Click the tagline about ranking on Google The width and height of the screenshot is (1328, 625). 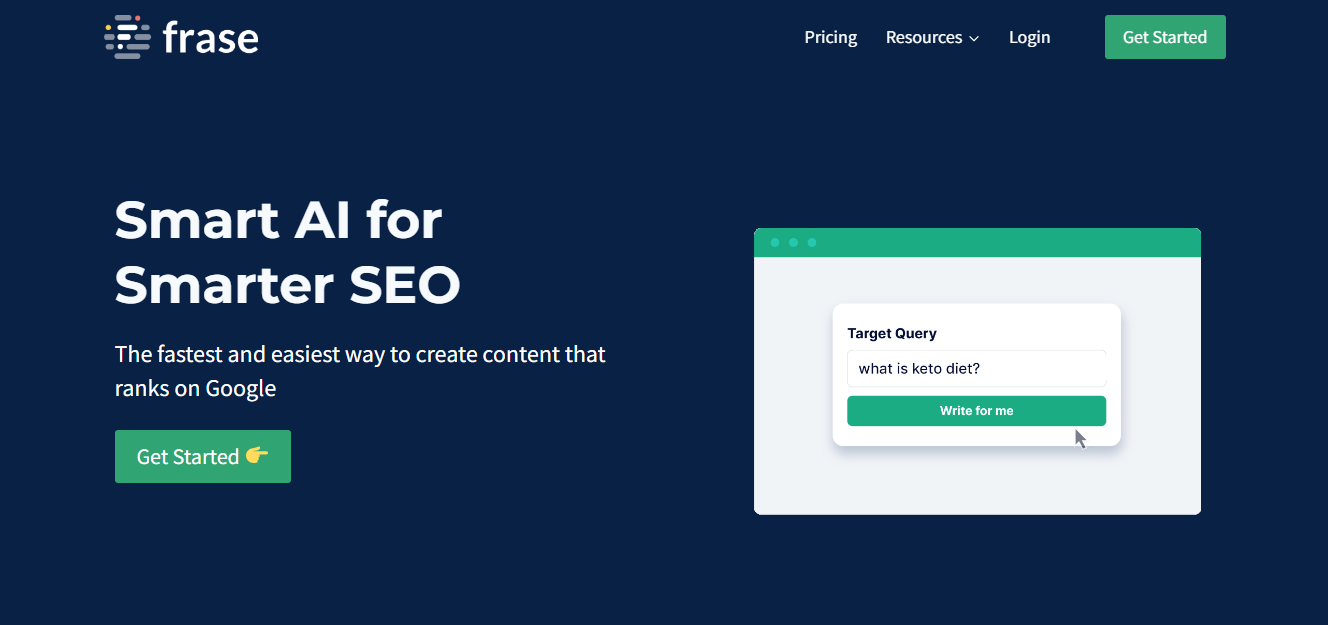pyautogui.click(x=360, y=371)
